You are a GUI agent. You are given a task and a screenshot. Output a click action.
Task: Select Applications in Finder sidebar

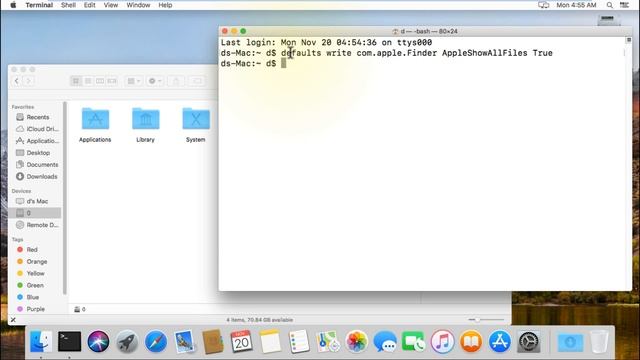point(36,141)
